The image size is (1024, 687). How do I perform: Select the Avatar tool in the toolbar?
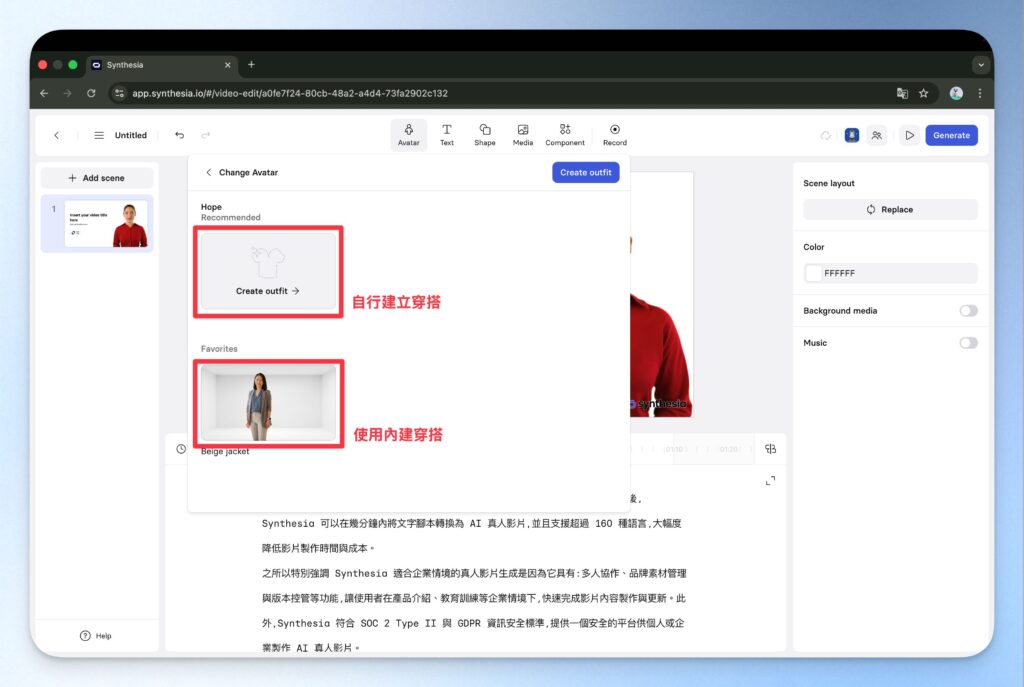(408, 134)
